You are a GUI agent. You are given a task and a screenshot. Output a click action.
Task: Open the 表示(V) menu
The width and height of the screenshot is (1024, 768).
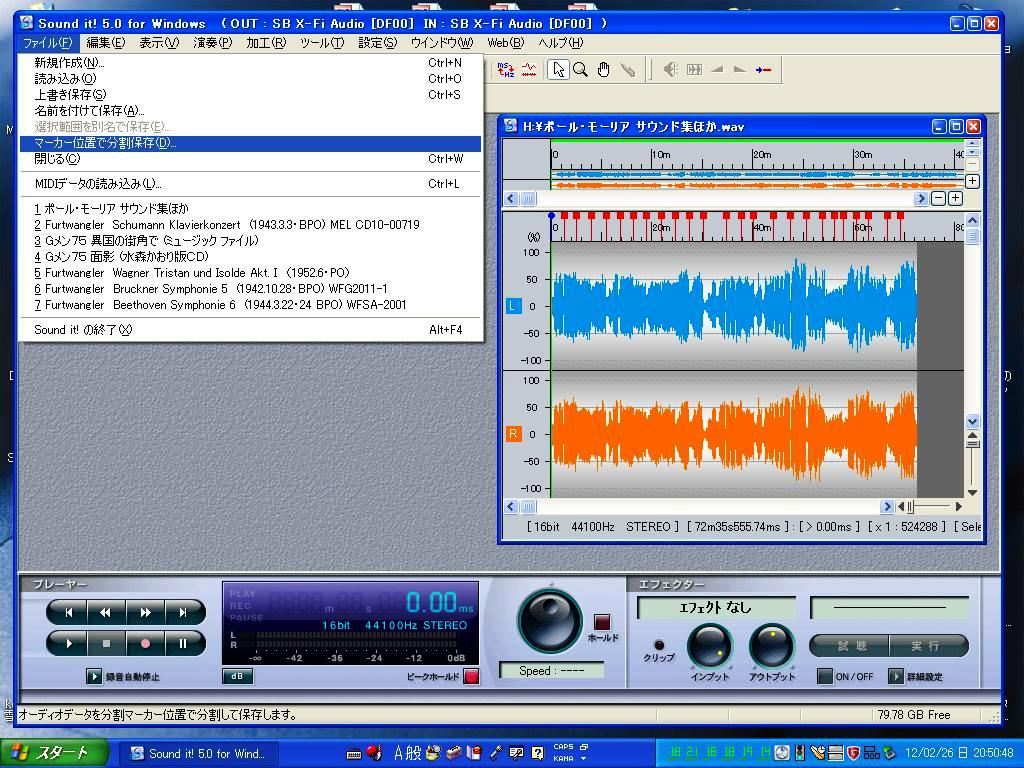click(x=159, y=43)
